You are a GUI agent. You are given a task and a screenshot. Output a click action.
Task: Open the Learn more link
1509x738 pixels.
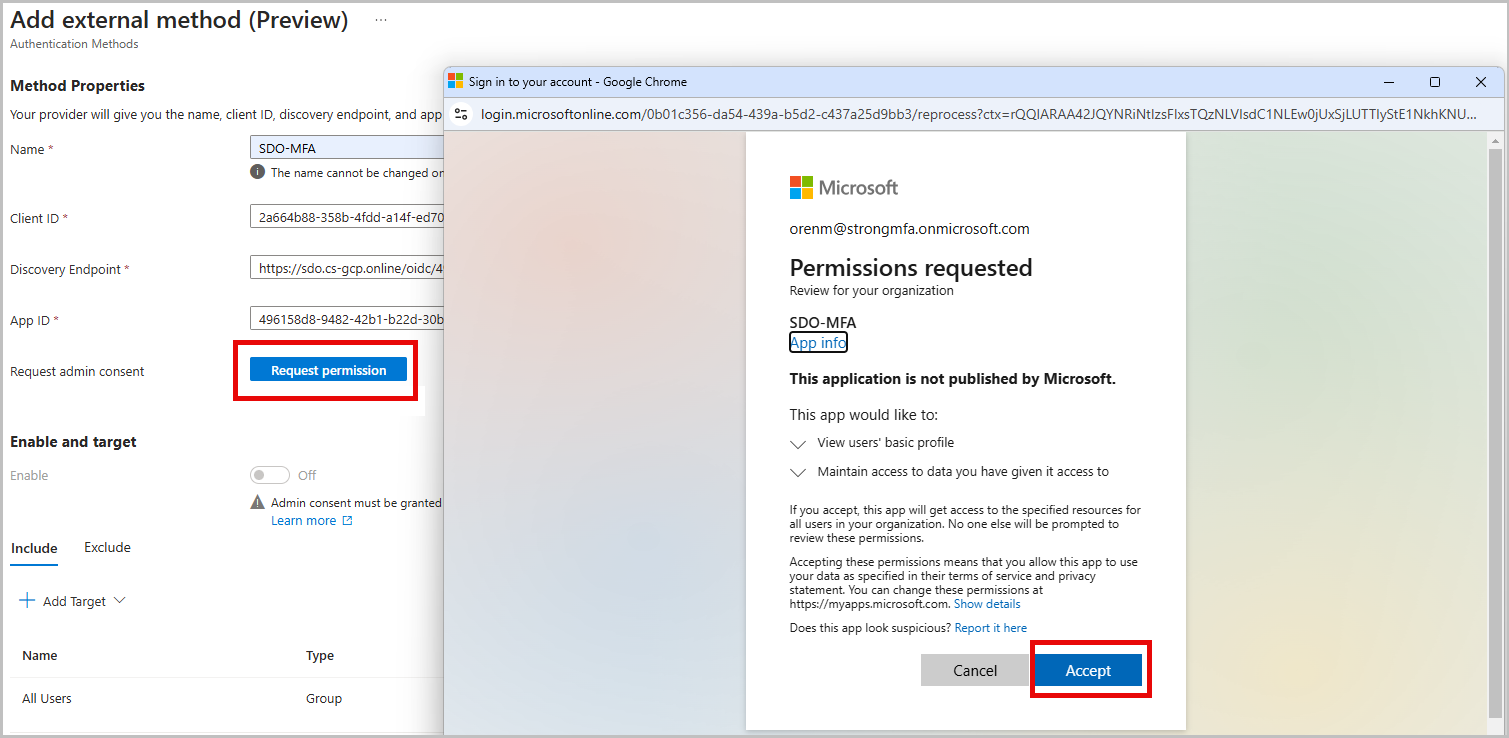(x=312, y=521)
